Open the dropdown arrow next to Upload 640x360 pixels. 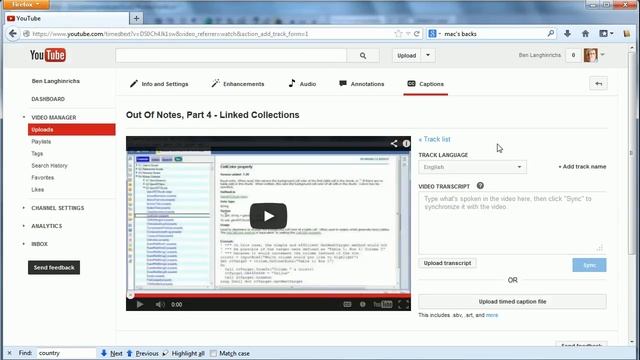click(428, 55)
